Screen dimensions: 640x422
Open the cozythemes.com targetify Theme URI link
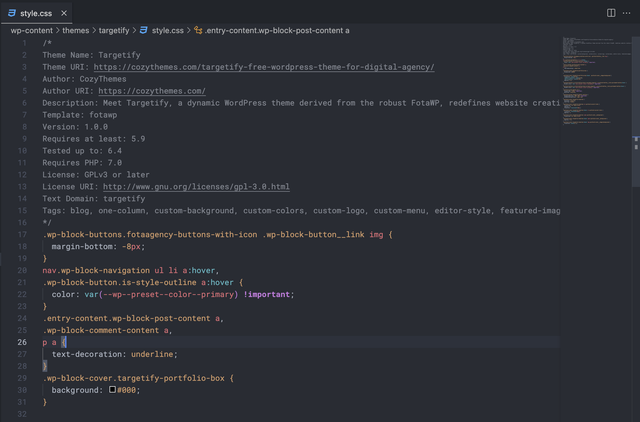pos(264,67)
